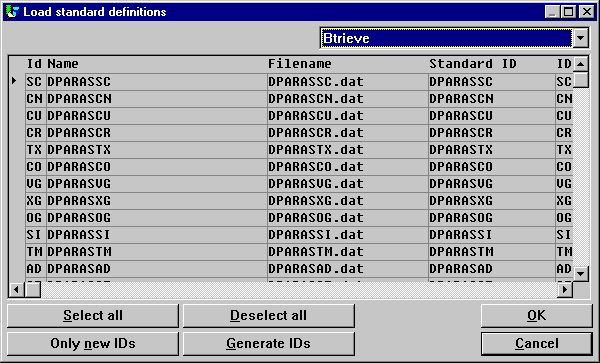This screenshot has height=363, width=600.
Task: Click the CN cell in Id column
Action: click(x=36, y=99)
